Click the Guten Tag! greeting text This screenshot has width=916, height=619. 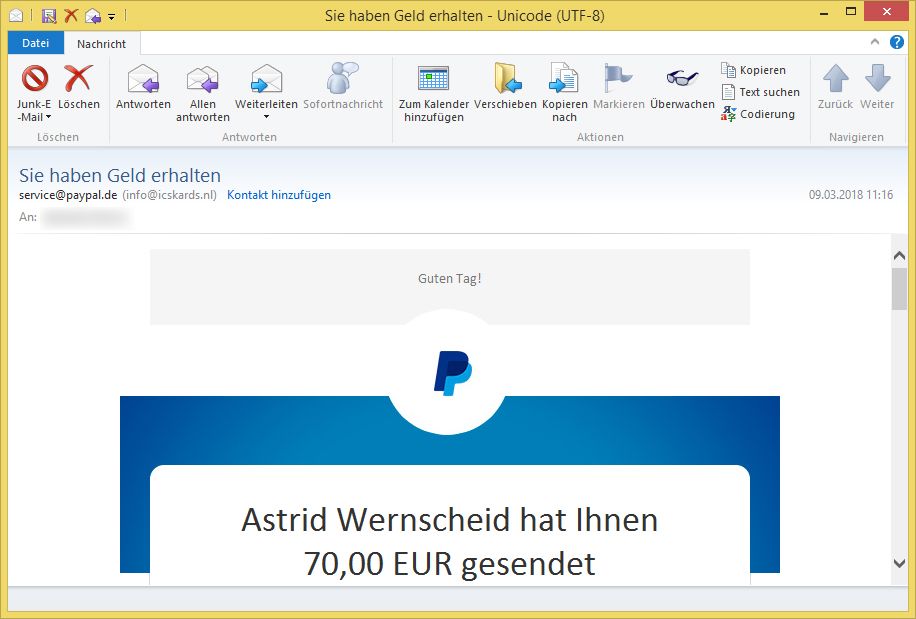click(x=449, y=279)
